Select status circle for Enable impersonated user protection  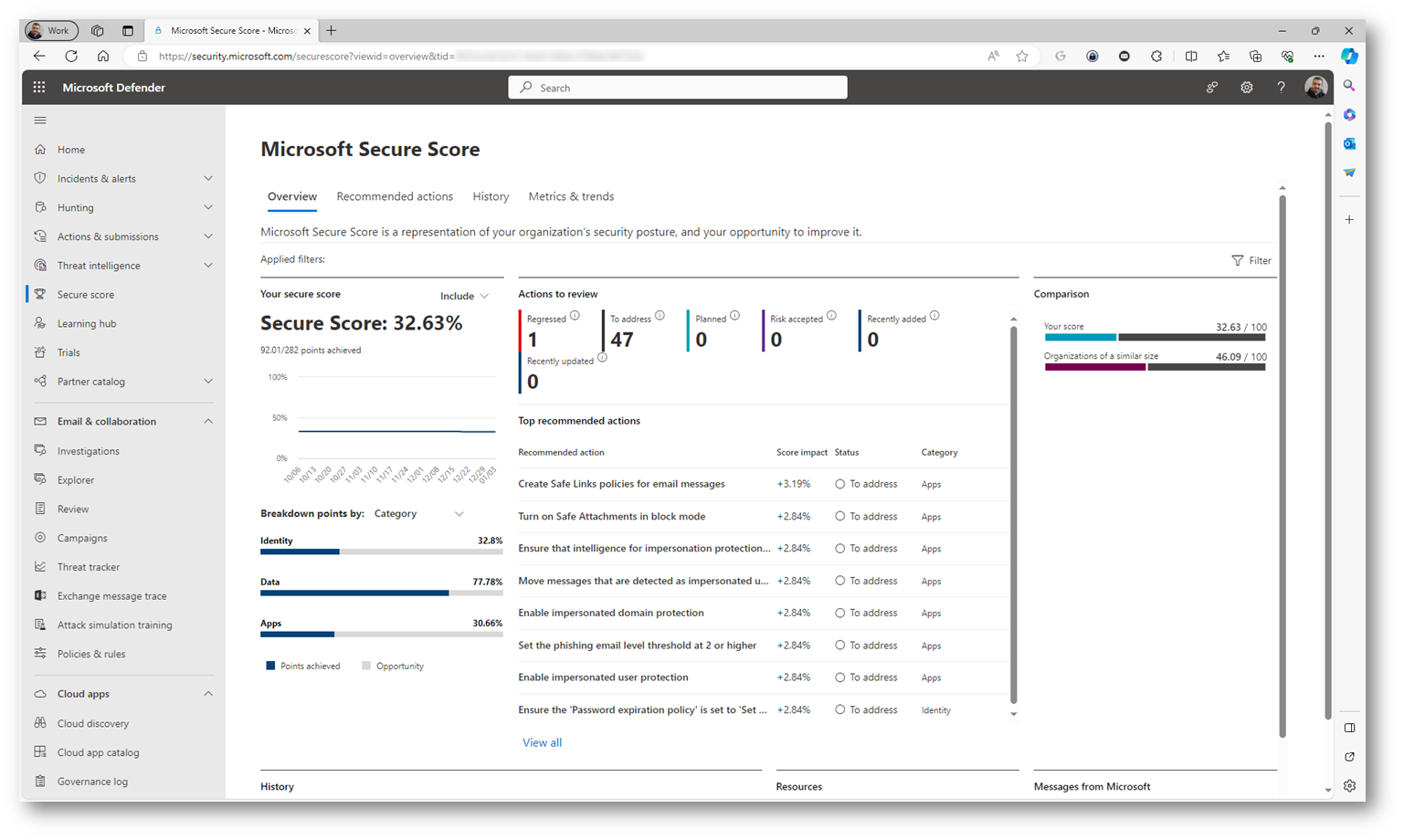coord(839,677)
